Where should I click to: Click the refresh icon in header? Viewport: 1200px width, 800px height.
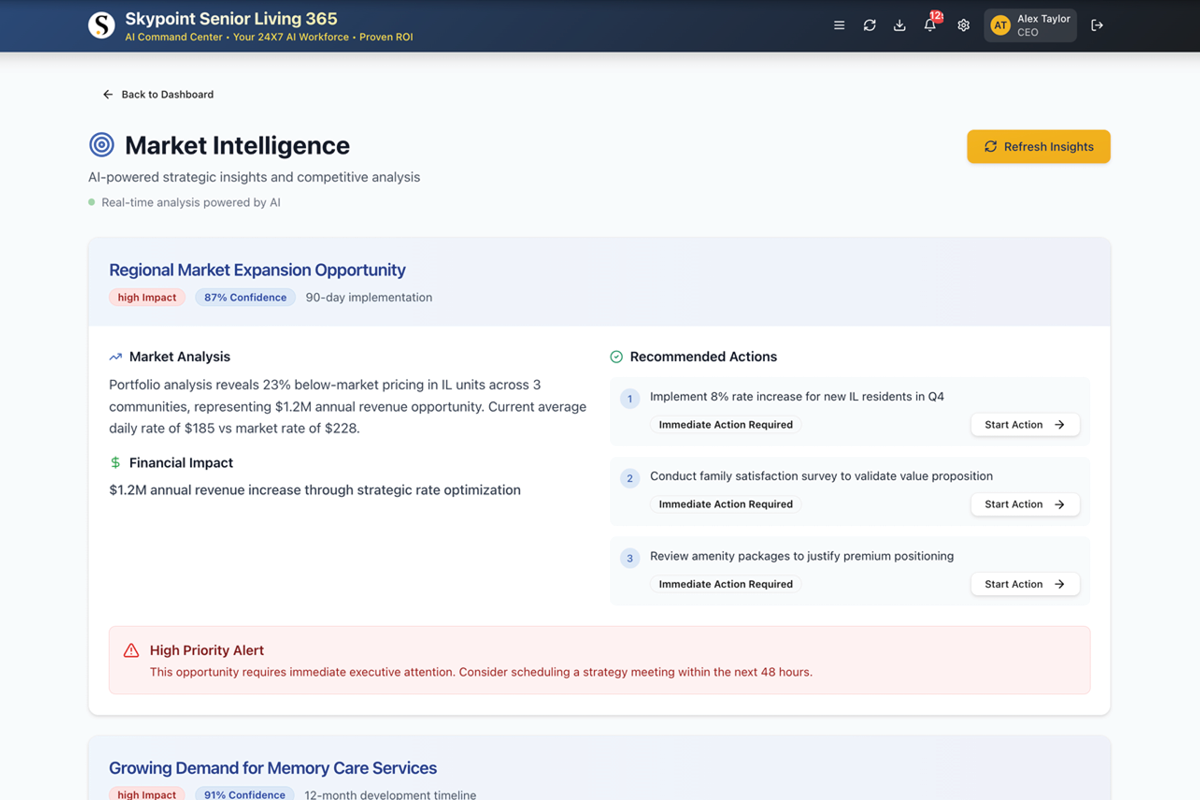pyautogui.click(x=869, y=26)
